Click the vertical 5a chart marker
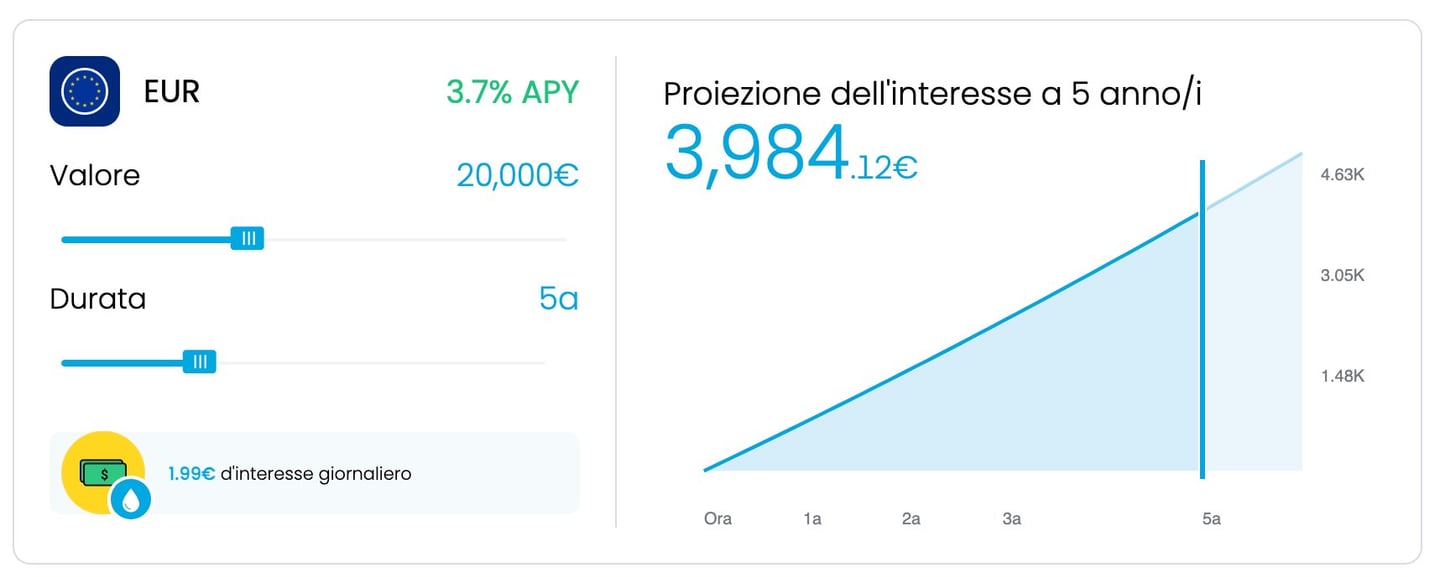Screen dimensions: 1440x577 [x=1203, y=315]
